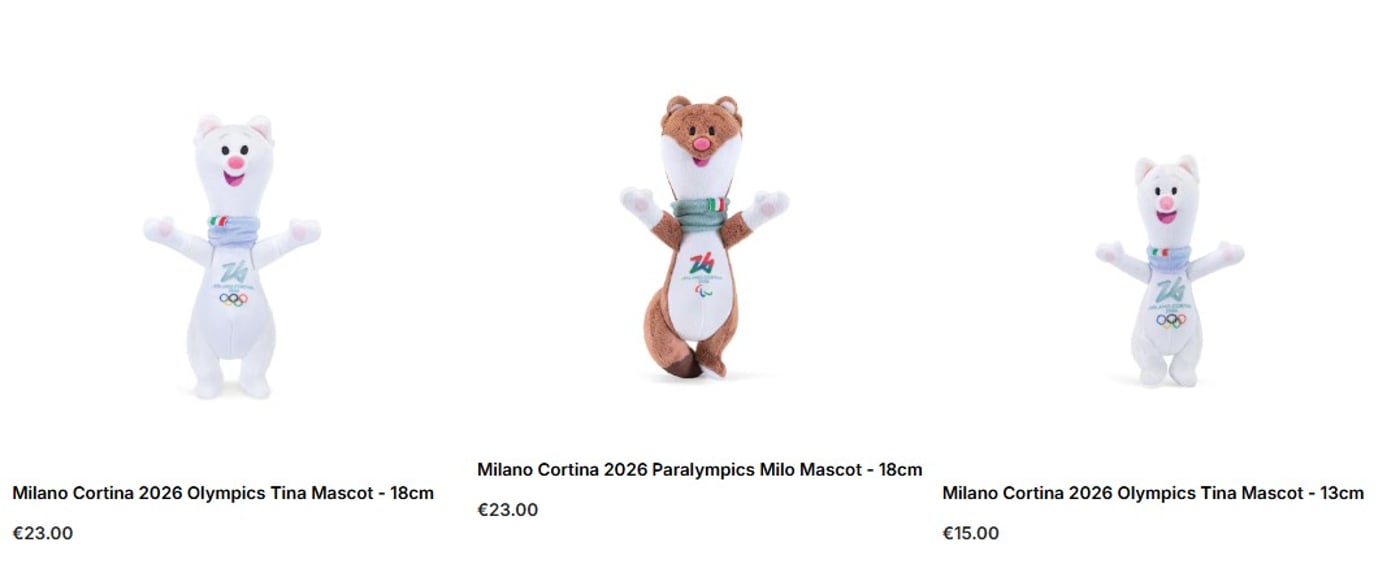Image resolution: width=1400 pixels, height=577 pixels.
Task: Click the Olympic rings on the 18cm Tina plush
Action: point(233,298)
